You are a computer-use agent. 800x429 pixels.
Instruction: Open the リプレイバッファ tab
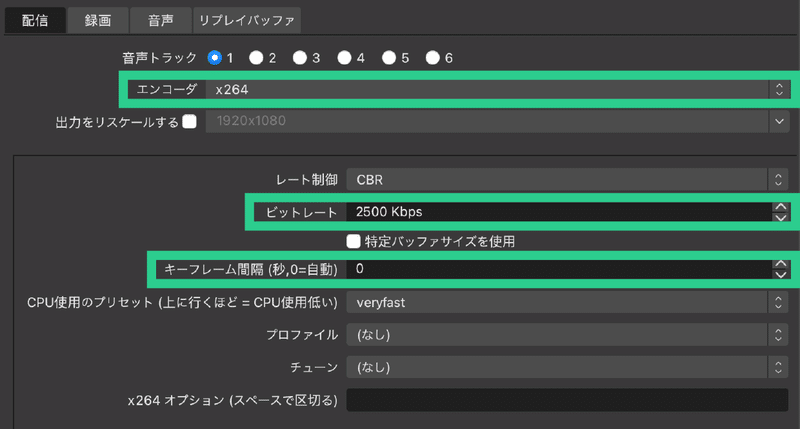pyautogui.click(x=246, y=20)
